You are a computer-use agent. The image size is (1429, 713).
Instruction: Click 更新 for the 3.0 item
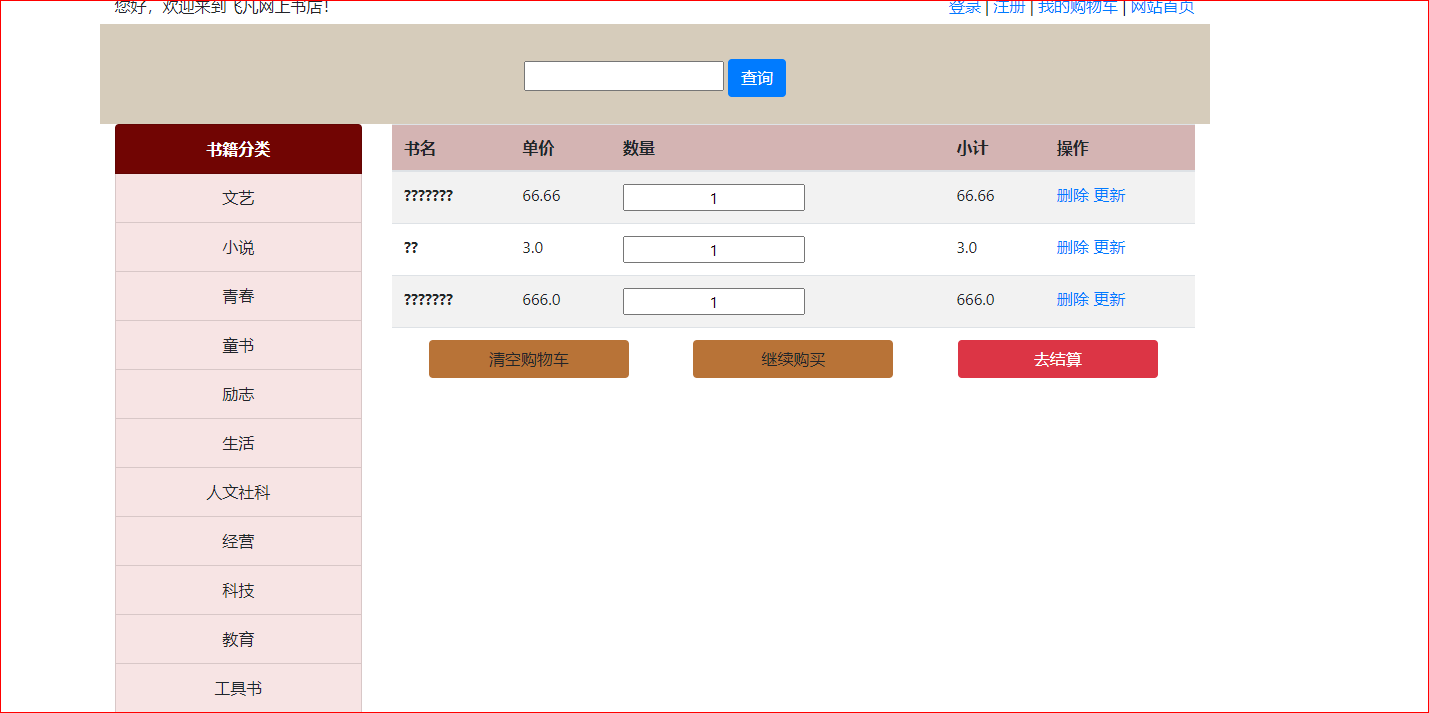[x=1109, y=247]
